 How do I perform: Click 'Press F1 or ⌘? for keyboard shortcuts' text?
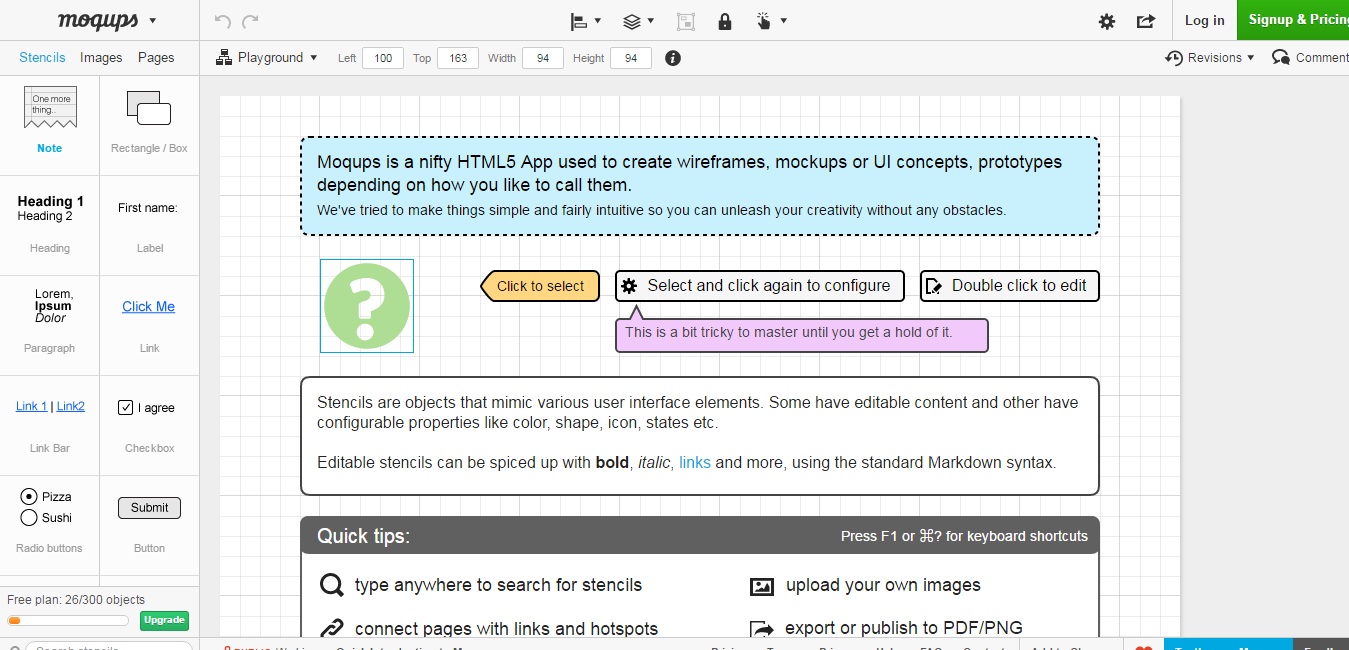coord(964,536)
